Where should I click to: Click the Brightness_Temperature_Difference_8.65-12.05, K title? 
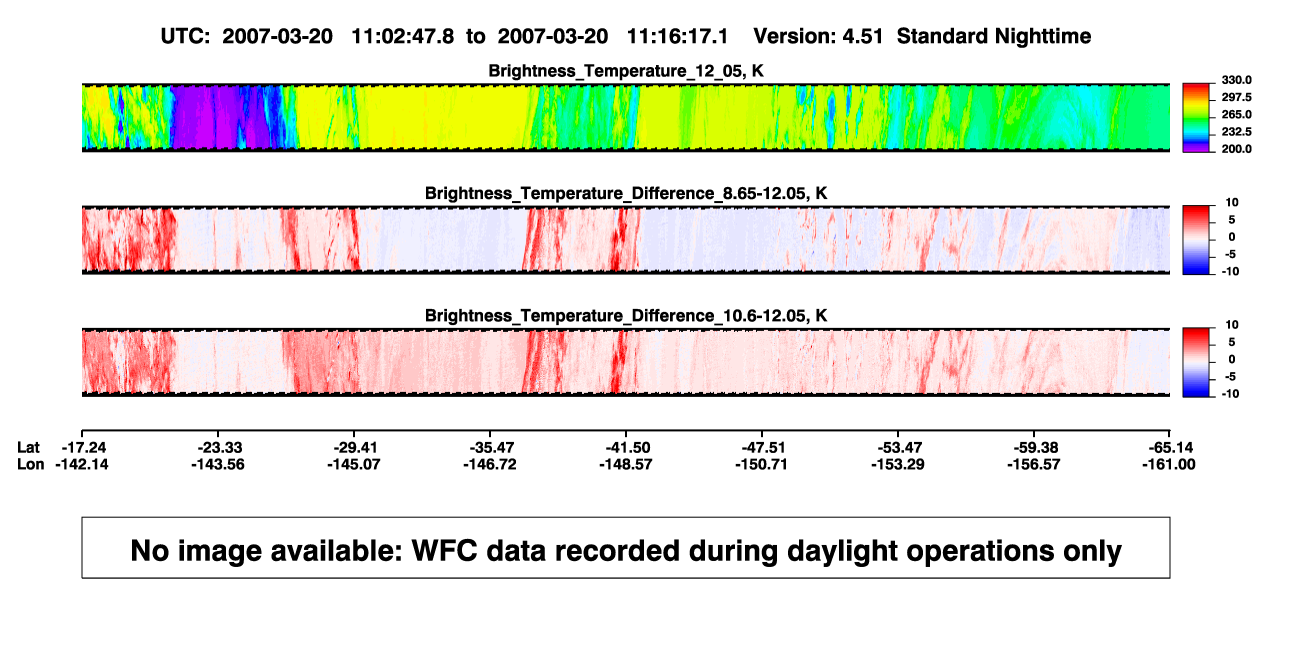point(626,193)
